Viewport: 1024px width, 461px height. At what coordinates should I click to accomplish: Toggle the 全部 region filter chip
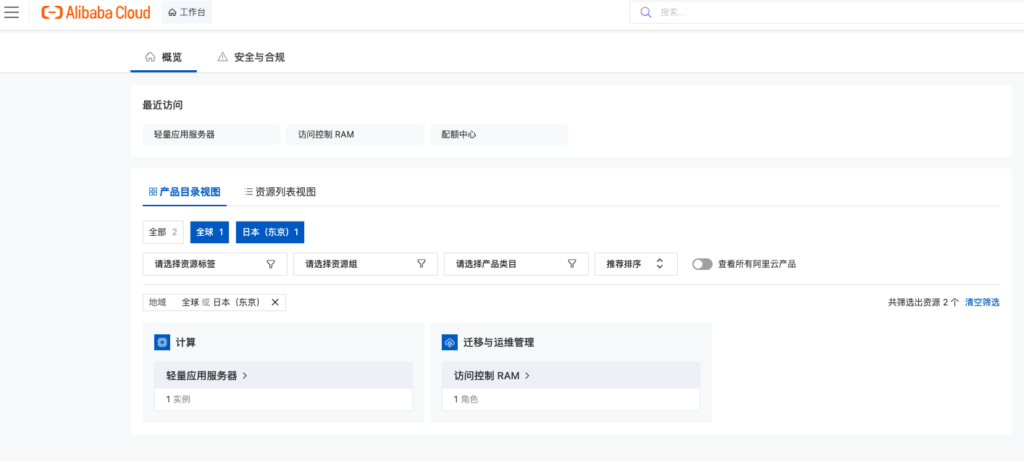163,232
